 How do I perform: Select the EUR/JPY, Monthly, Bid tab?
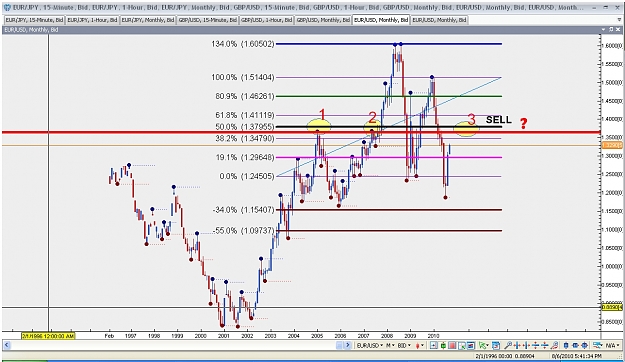tap(148, 20)
